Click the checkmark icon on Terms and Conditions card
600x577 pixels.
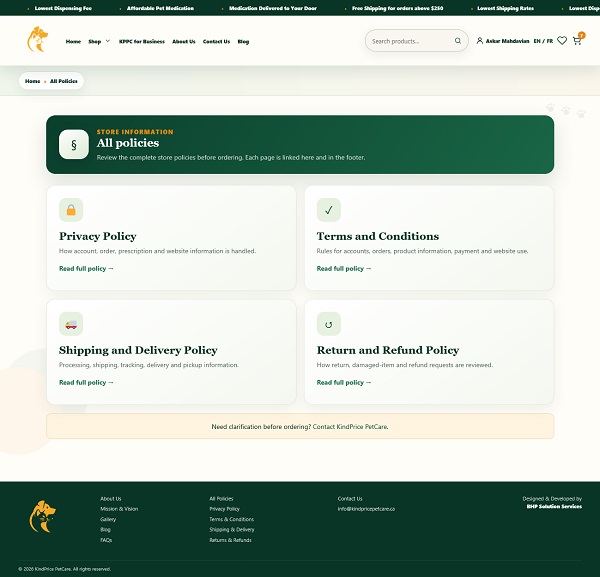pyautogui.click(x=329, y=210)
